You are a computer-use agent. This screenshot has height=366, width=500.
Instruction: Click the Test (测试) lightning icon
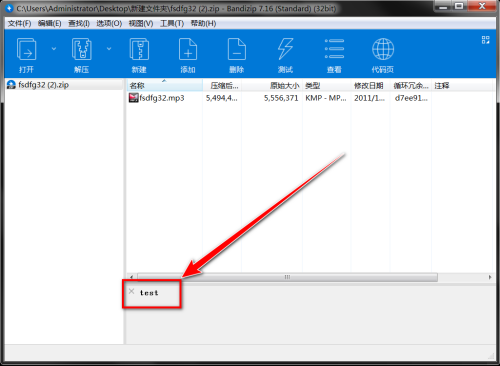click(x=285, y=49)
